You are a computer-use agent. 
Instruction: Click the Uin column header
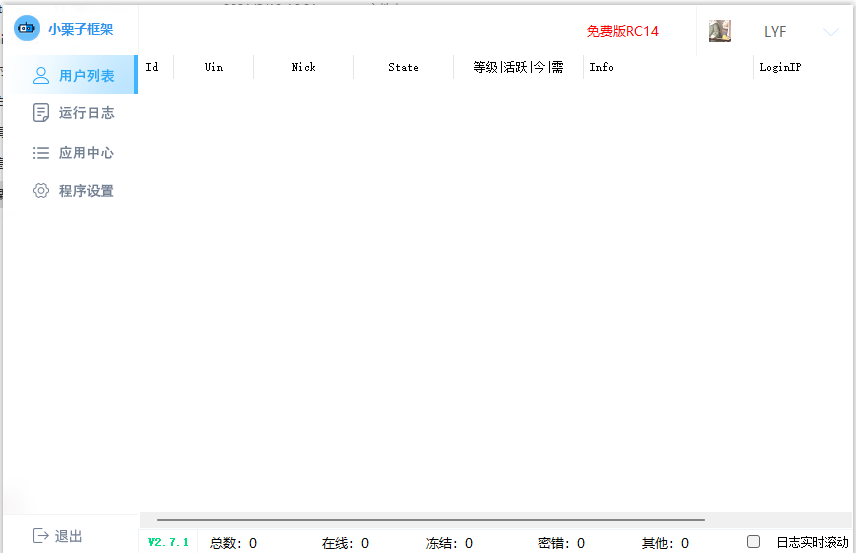[214, 67]
